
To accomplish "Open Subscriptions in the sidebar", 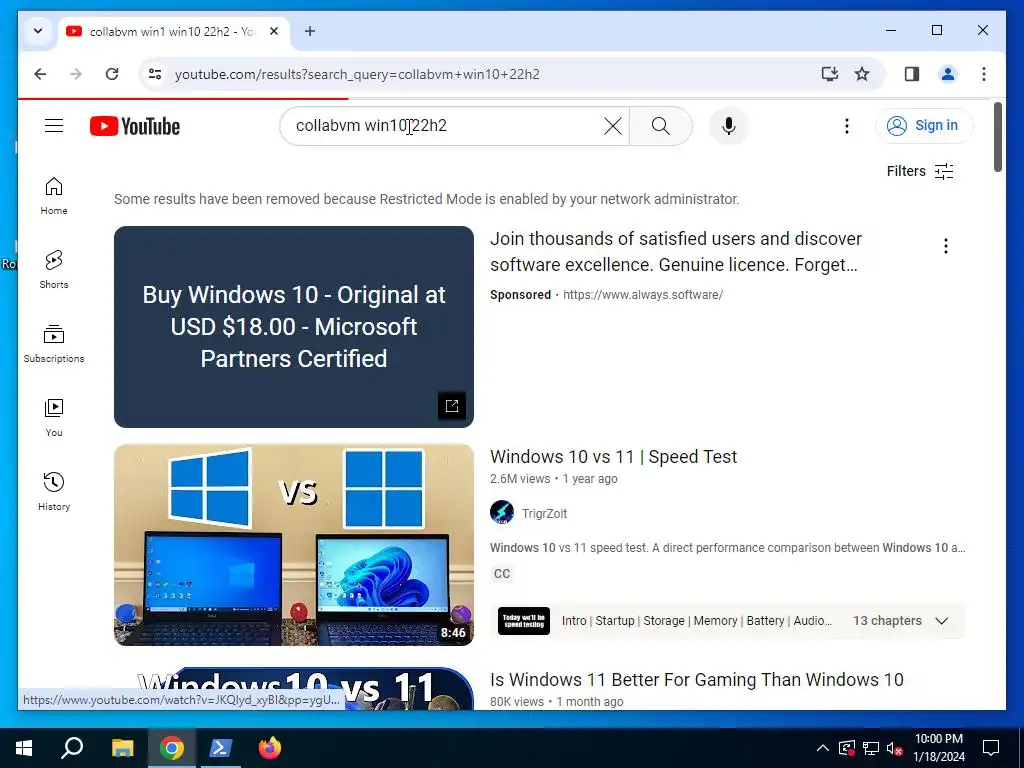I will click(x=54, y=344).
